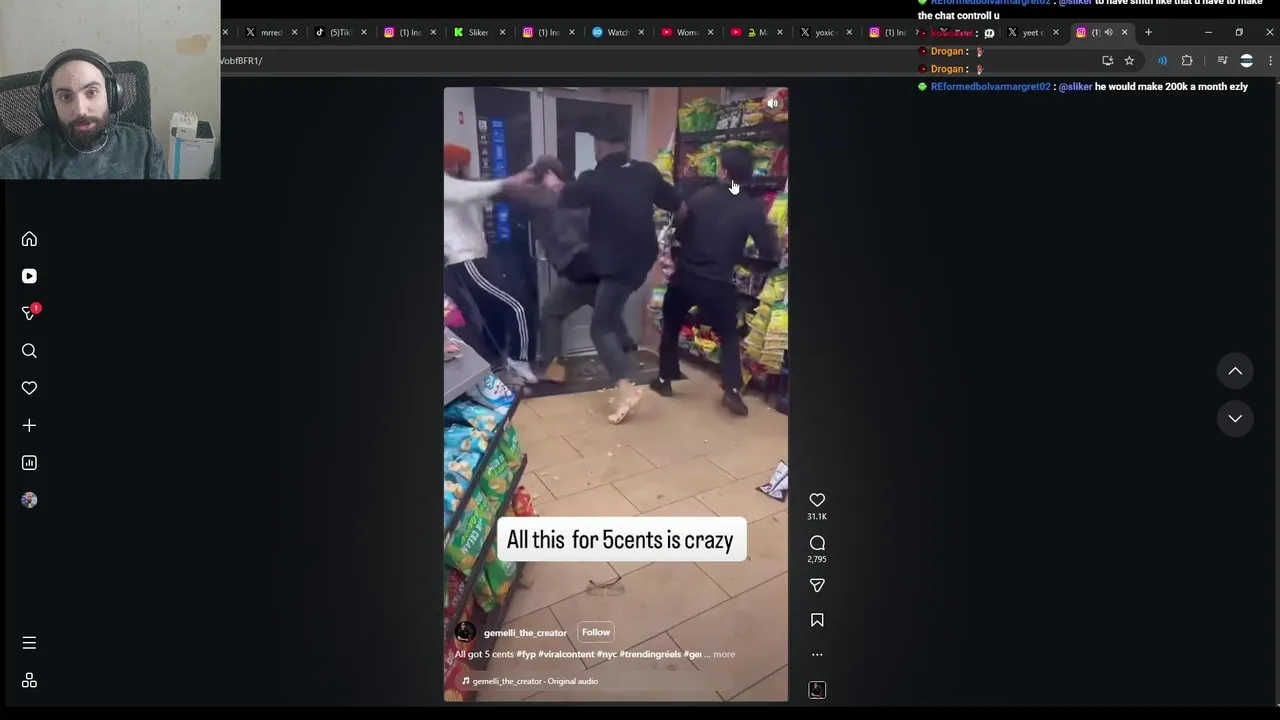This screenshot has width=1280, height=720.
Task: Open media control playlist icon
Action: tap(1222, 61)
